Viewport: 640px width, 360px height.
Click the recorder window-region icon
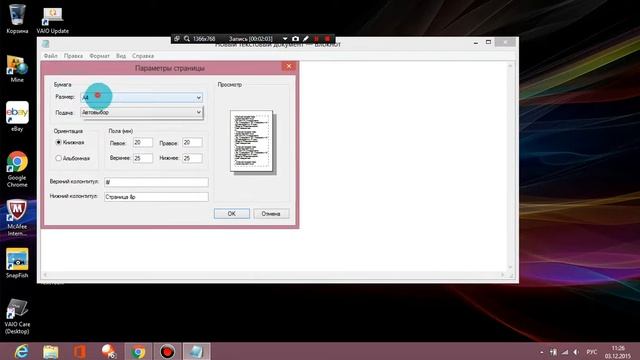pos(177,39)
